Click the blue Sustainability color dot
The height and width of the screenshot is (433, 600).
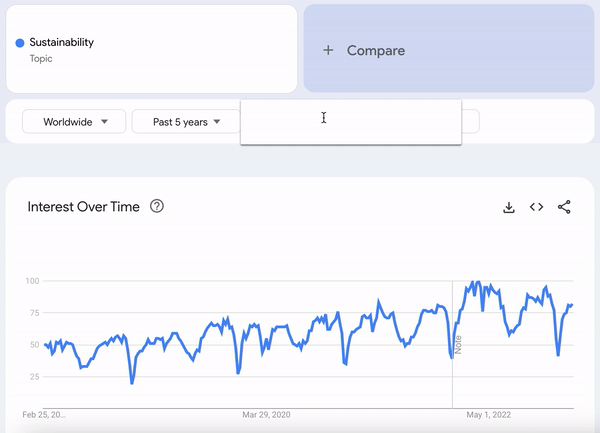pos(20,43)
